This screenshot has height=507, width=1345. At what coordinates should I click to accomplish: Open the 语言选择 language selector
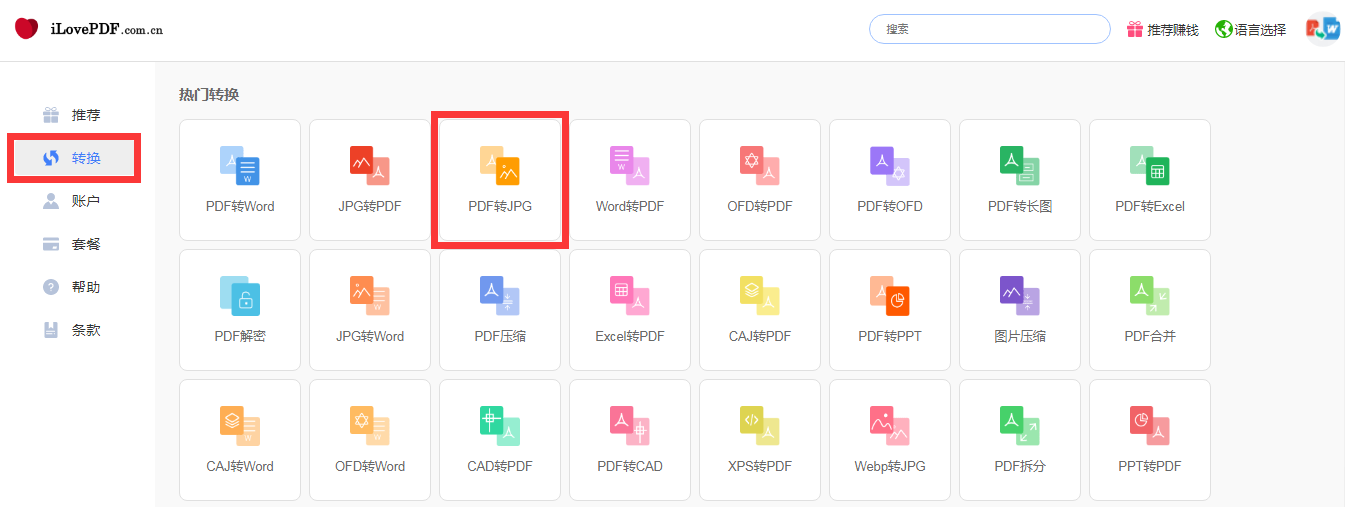1251,30
